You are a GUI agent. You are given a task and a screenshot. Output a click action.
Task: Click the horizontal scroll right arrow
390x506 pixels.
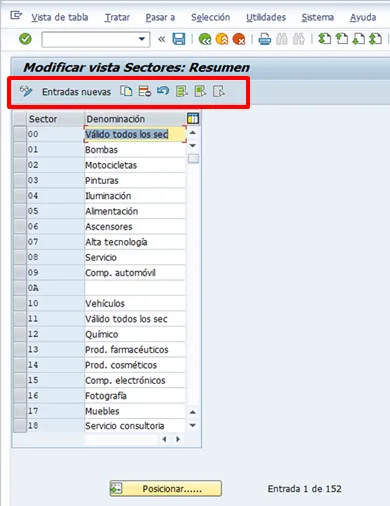click(x=178, y=439)
